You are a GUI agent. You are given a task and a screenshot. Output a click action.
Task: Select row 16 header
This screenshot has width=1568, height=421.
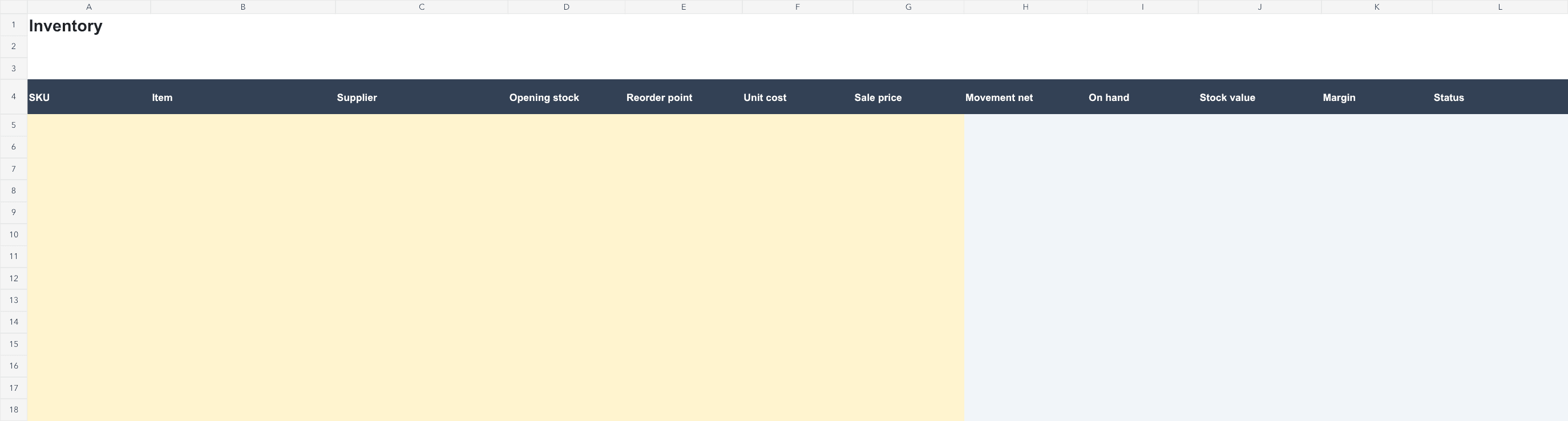tap(13, 366)
